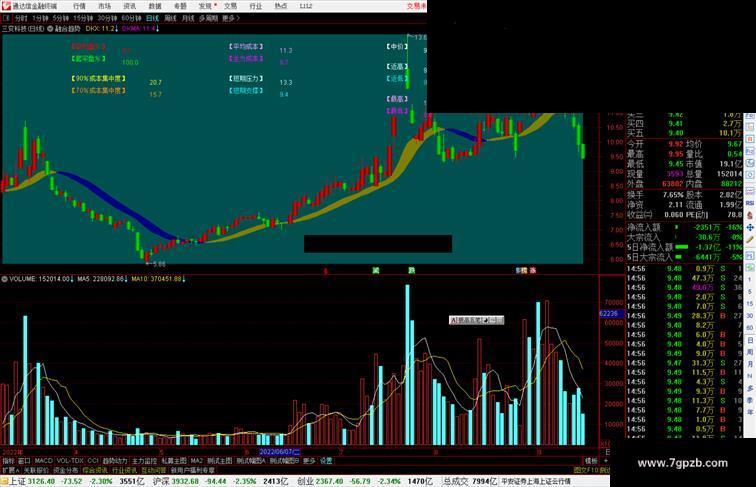Select the 月 period shortcut in sidebar
Viewport: 756px width, 487px height.
[750, 365]
